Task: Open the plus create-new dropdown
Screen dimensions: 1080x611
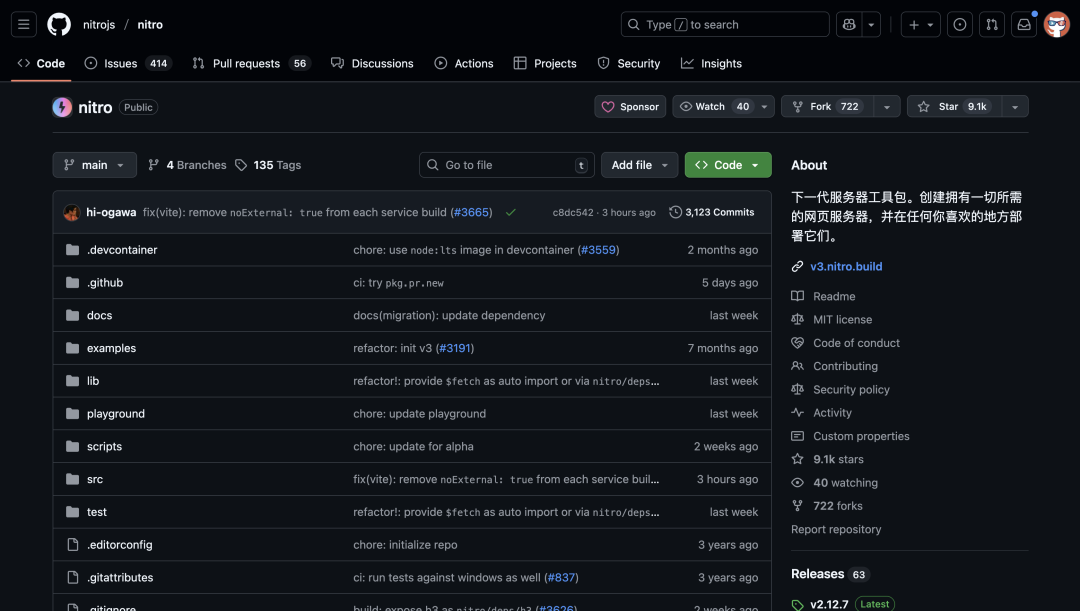Action: pos(921,25)
